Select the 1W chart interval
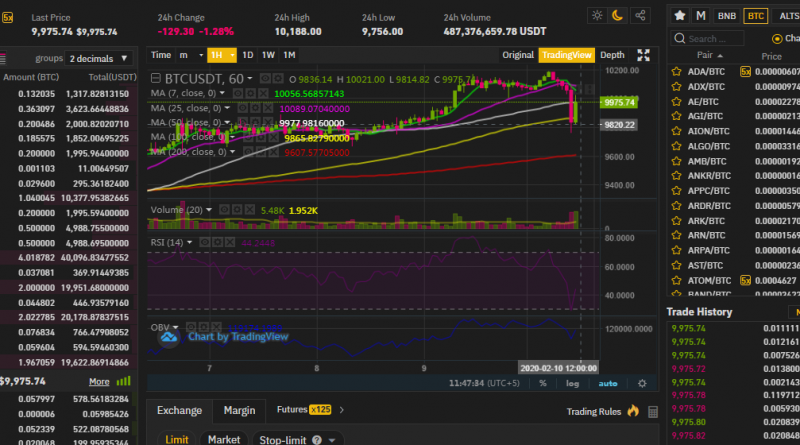Viewport: 800px width, 445px height. pos(268,55)
